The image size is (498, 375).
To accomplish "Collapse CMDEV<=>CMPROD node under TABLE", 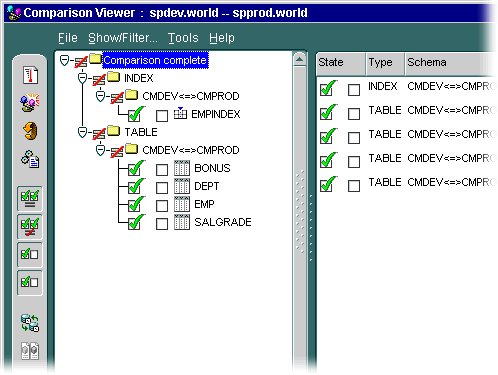I will (100, 150).
